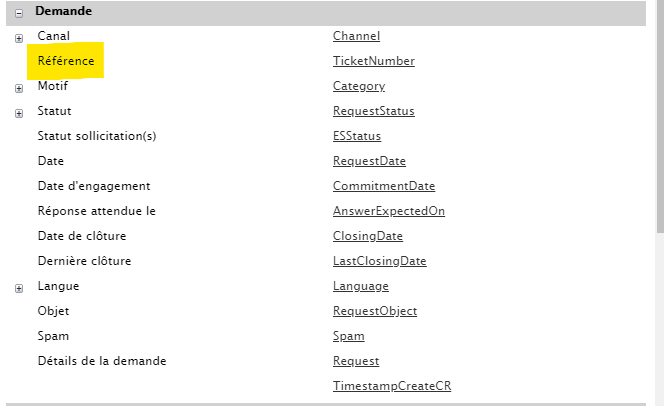
Task: Open the ClosingDate link
Action: click(367, 236)
